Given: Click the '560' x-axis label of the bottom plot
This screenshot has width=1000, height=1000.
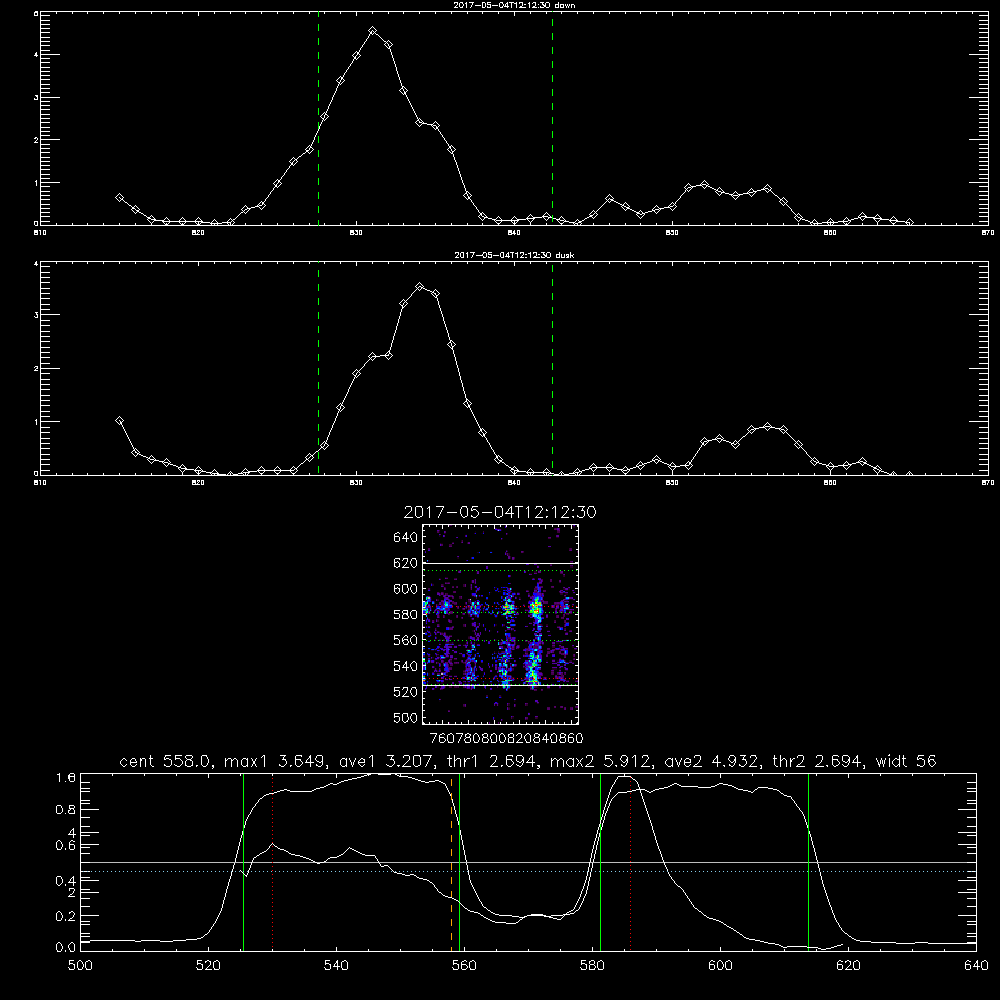Looking at the screenshot, I should coord(464,966).
